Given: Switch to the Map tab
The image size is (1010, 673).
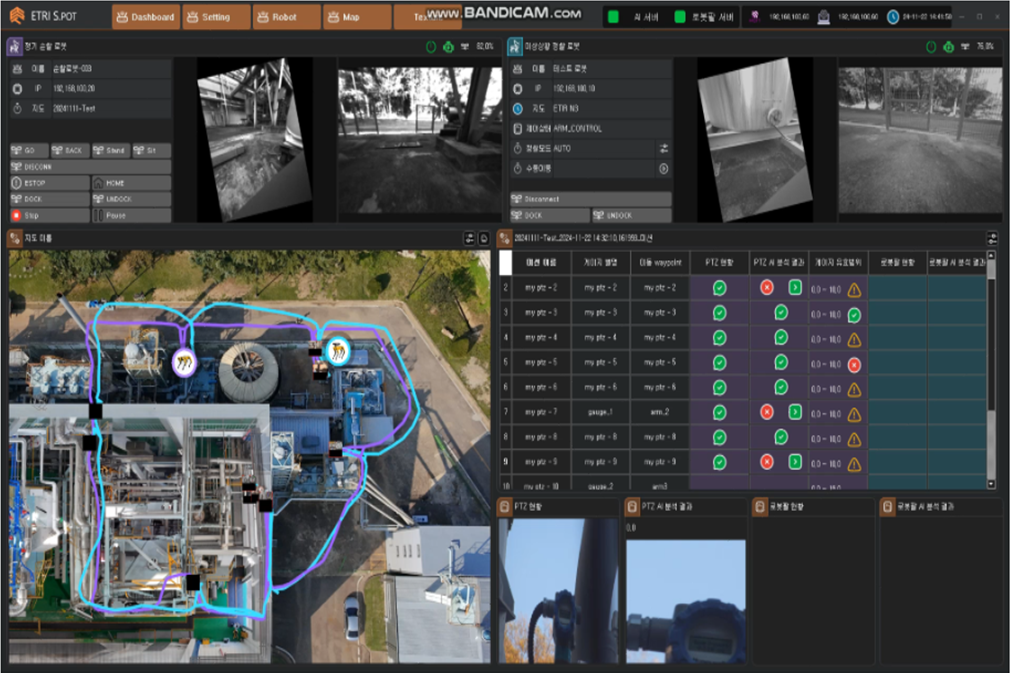Looking at the screenshot, I should tap(357, 17).
